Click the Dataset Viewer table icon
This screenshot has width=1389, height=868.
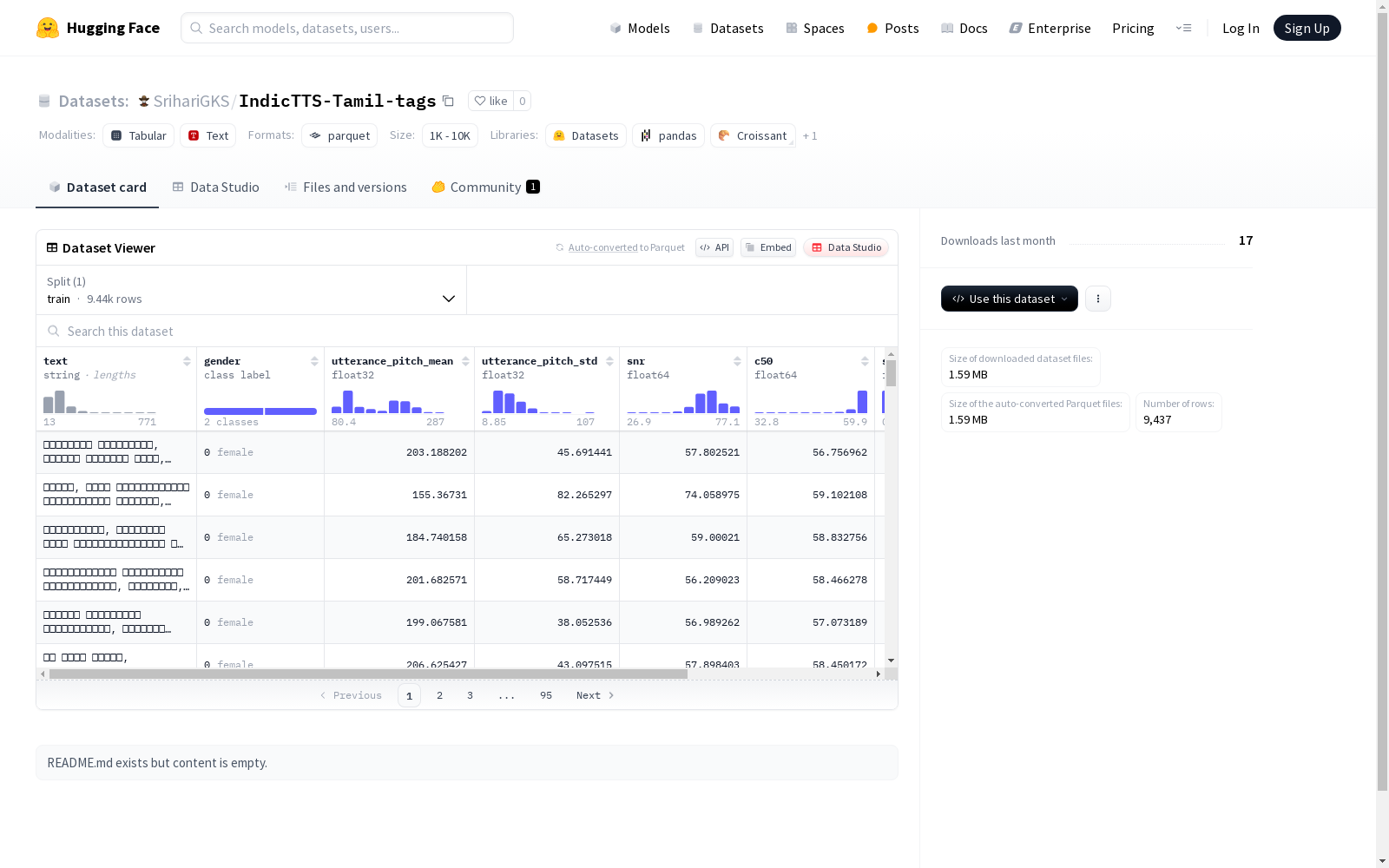tap(52, 247)
